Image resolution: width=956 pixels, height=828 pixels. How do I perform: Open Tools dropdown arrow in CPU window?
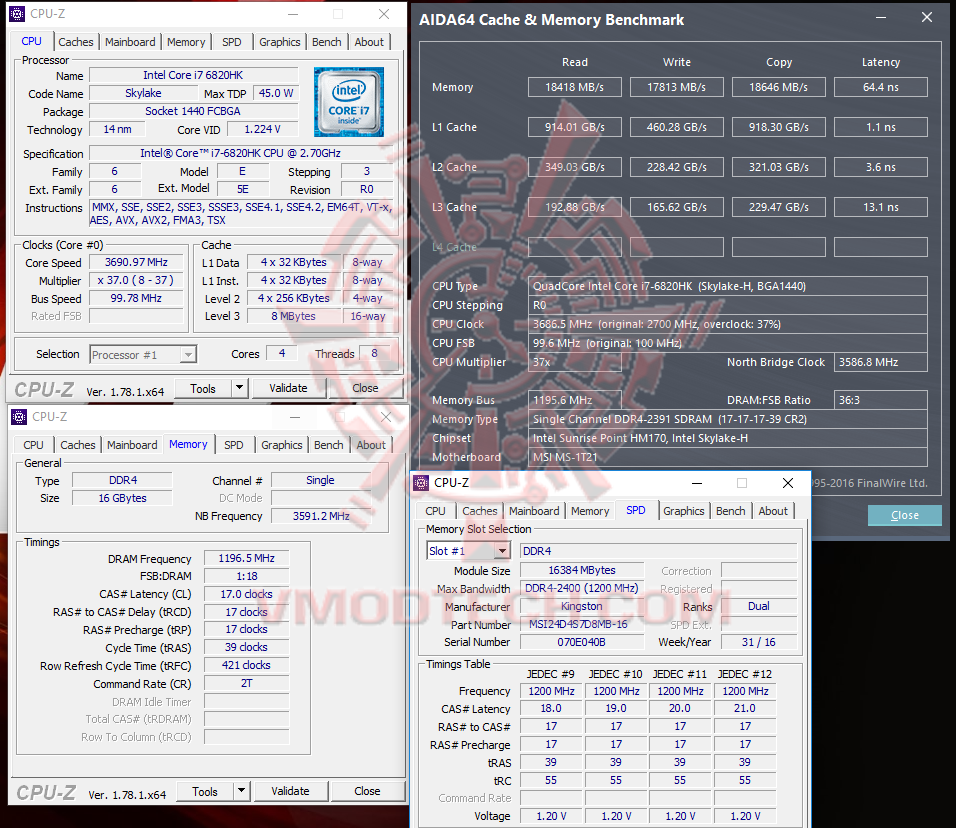click(x=240, y=388)
